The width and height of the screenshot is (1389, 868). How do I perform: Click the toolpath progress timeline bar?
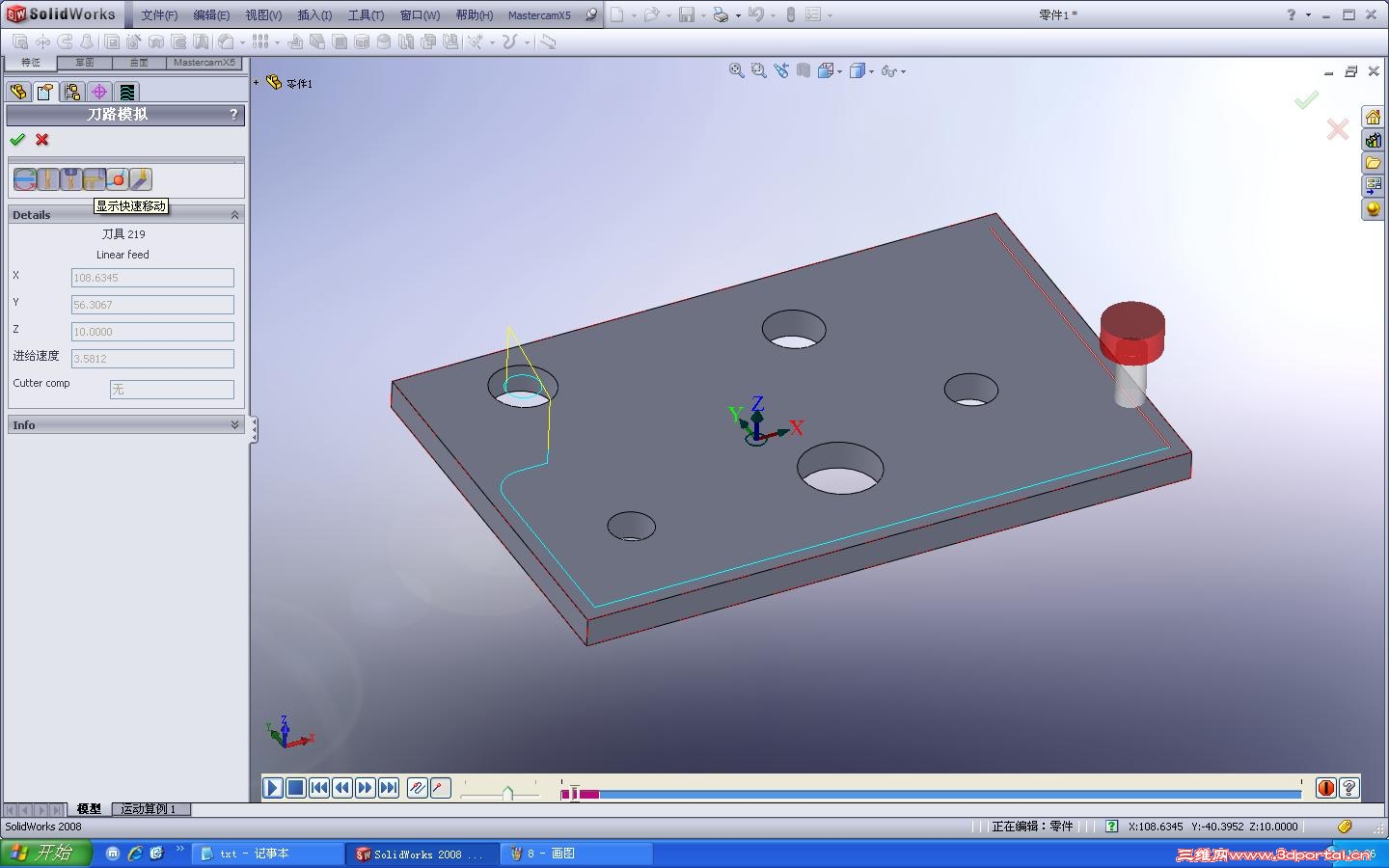coord(931,794)
